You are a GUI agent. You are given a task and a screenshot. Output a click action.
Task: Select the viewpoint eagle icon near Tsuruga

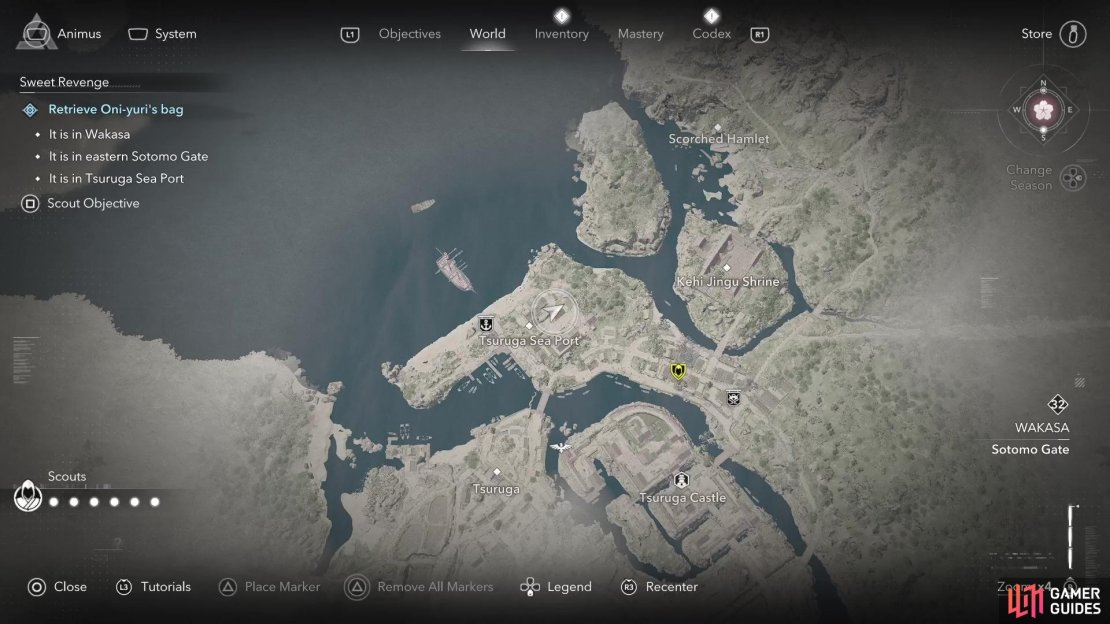561,448
